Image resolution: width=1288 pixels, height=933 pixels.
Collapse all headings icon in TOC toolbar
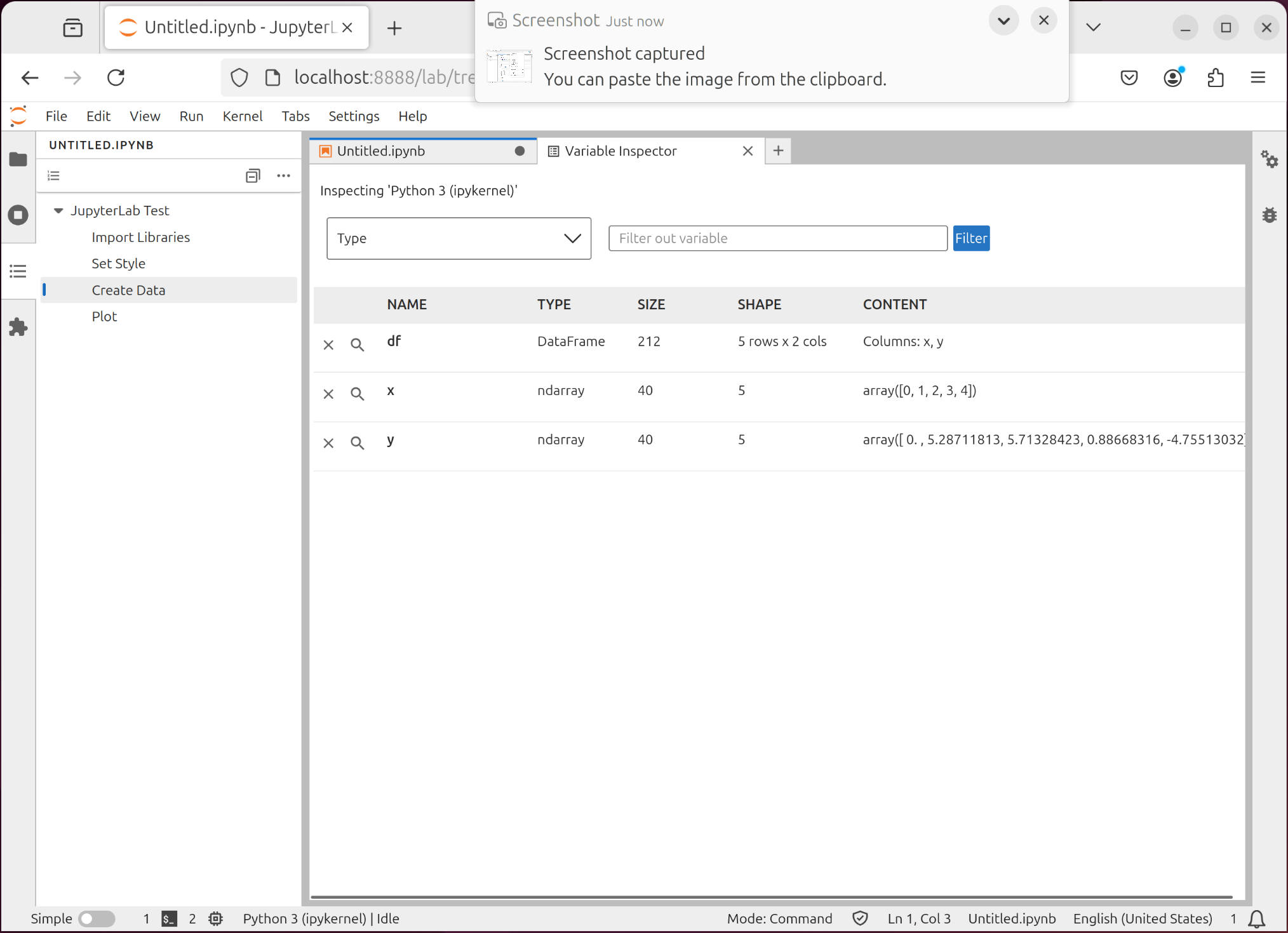(253, 176)
